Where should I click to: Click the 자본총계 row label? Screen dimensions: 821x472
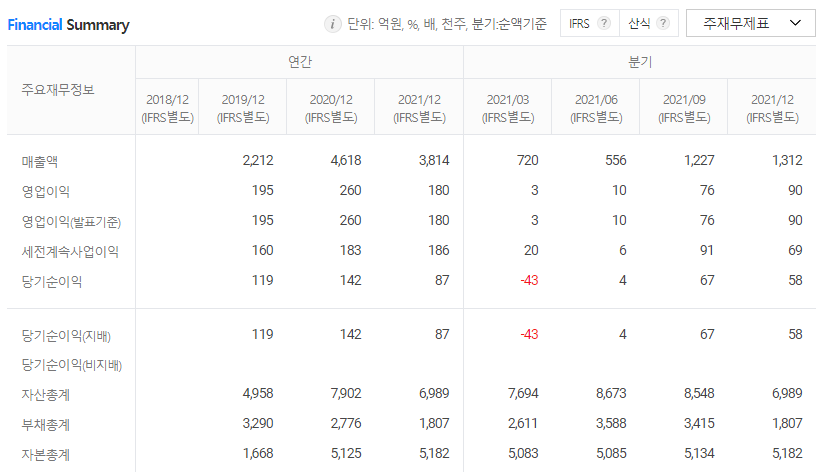point(46,454)
